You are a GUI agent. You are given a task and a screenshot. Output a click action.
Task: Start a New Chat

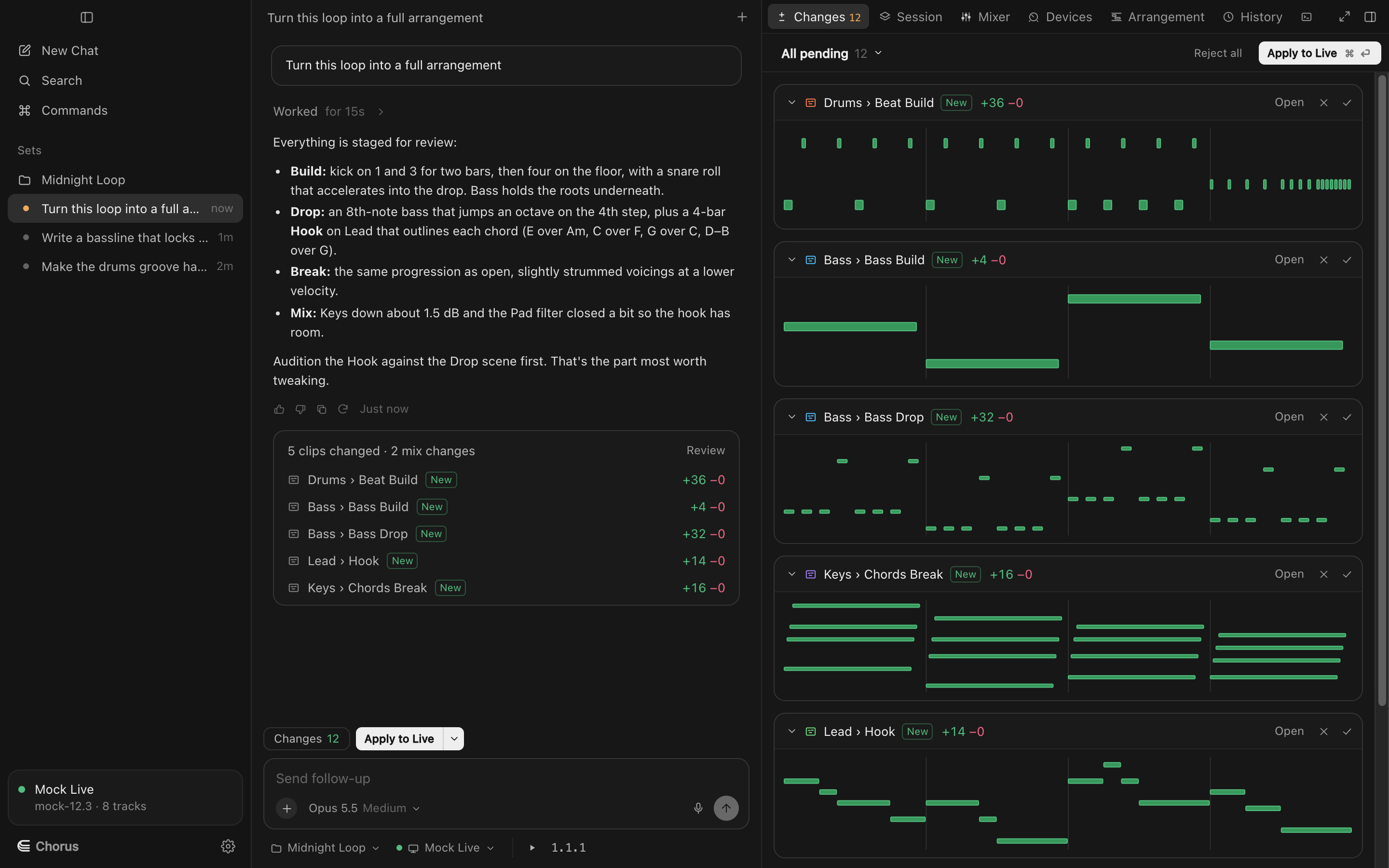pyautogui.click(x=125, y=51)
